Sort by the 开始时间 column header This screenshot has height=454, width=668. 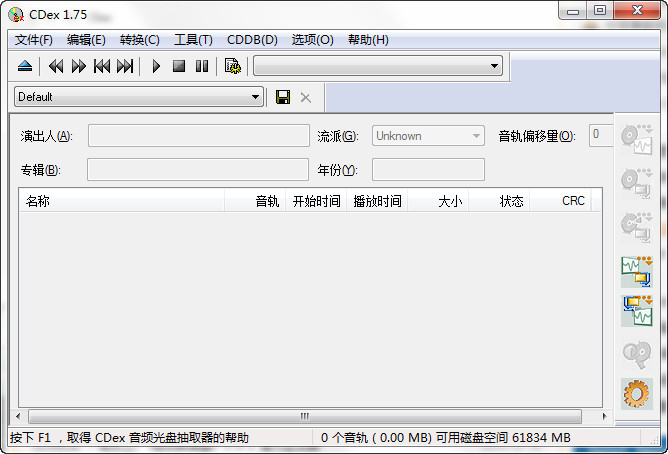pos(316,201)
